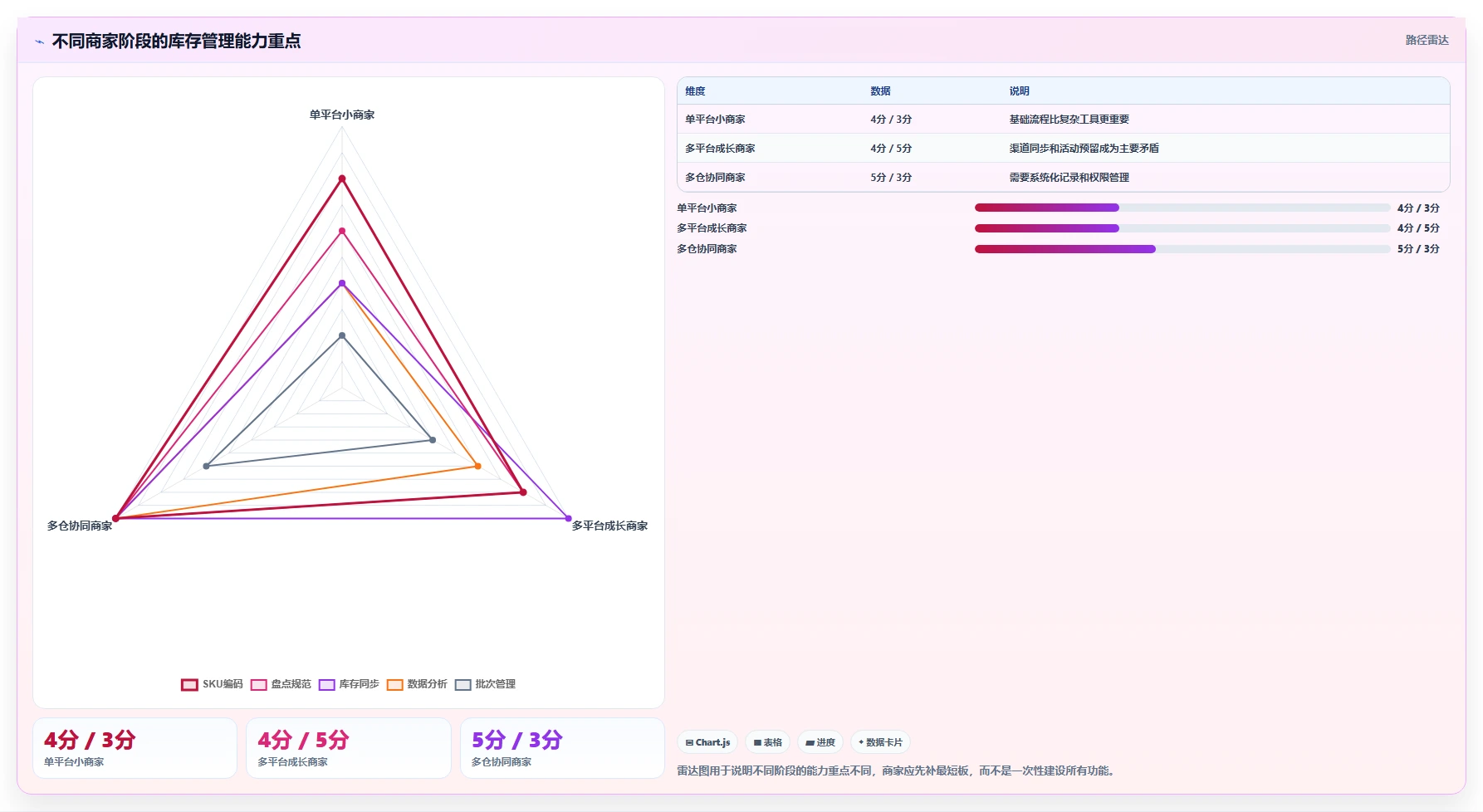Click the cell 需要系统化记录和权限管理
The image size is (1483, 812).
[x=1069, y=178]
